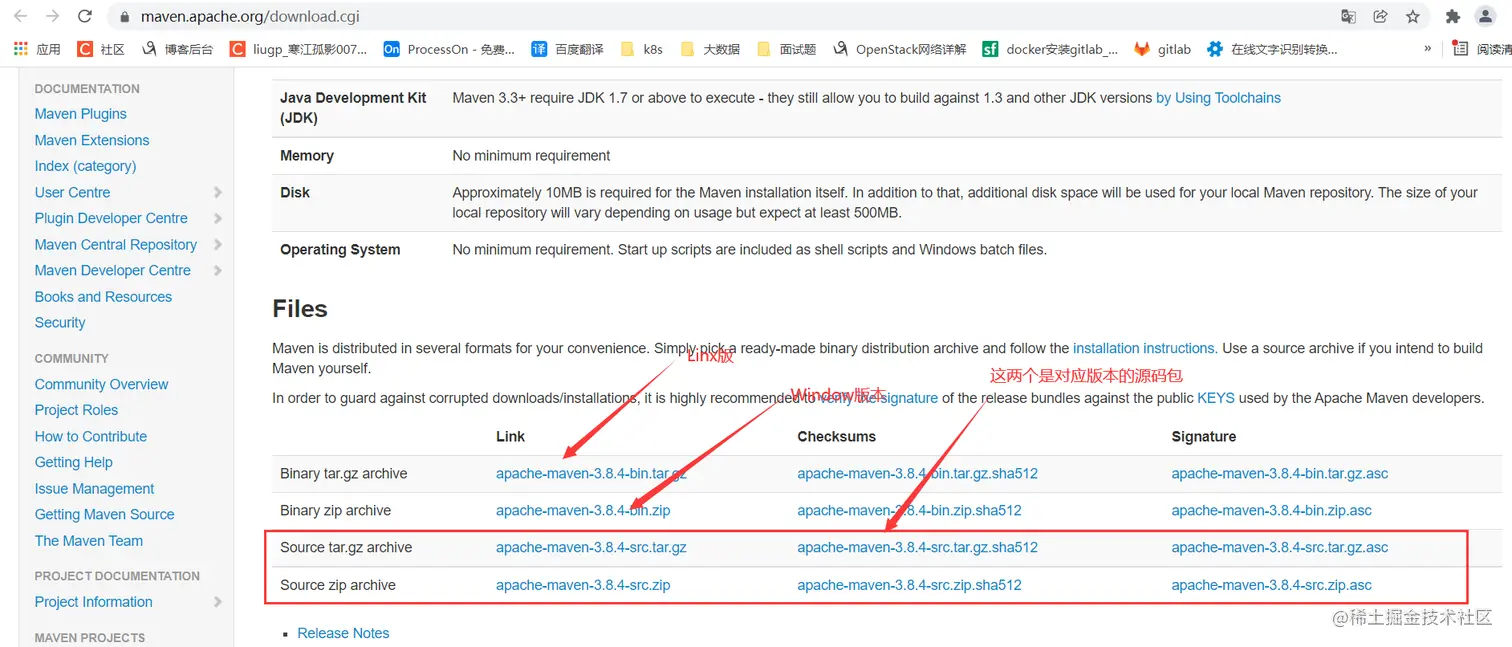Open the 面试题 bookmark folder

[x=786, y=49]
